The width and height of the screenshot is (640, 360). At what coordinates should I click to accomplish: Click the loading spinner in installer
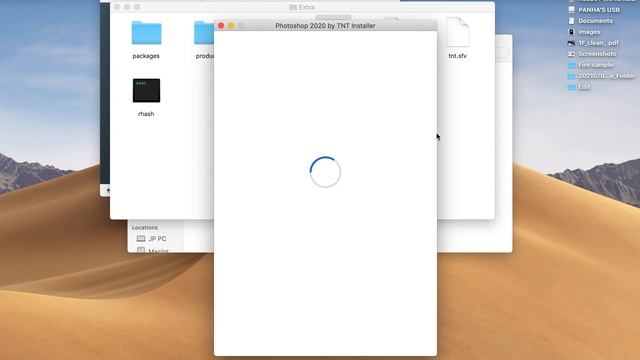(x=325, y=172)
